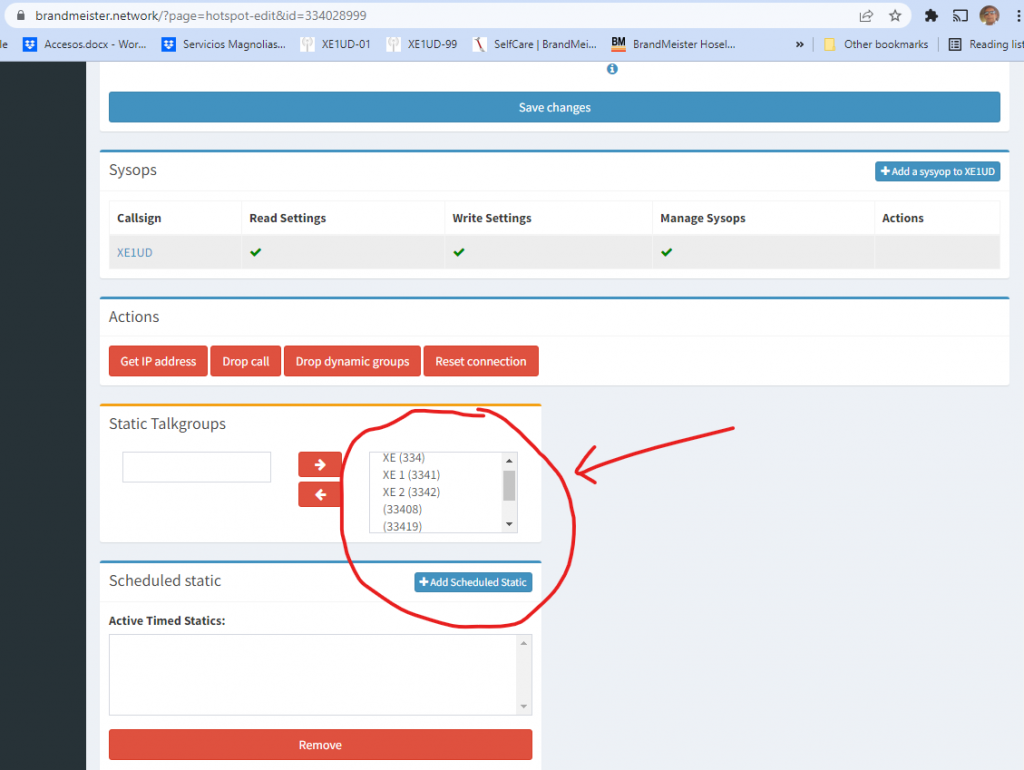Select (33419) in the talkgroups list
This screenshot has height=770, width=1024.
coord(402,526)
